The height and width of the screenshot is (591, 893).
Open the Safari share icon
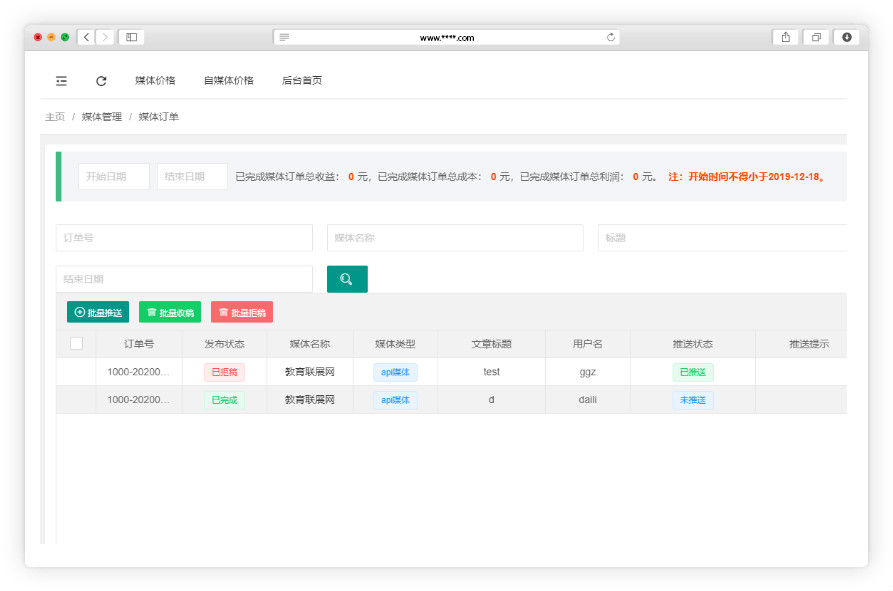pos(785,37)
